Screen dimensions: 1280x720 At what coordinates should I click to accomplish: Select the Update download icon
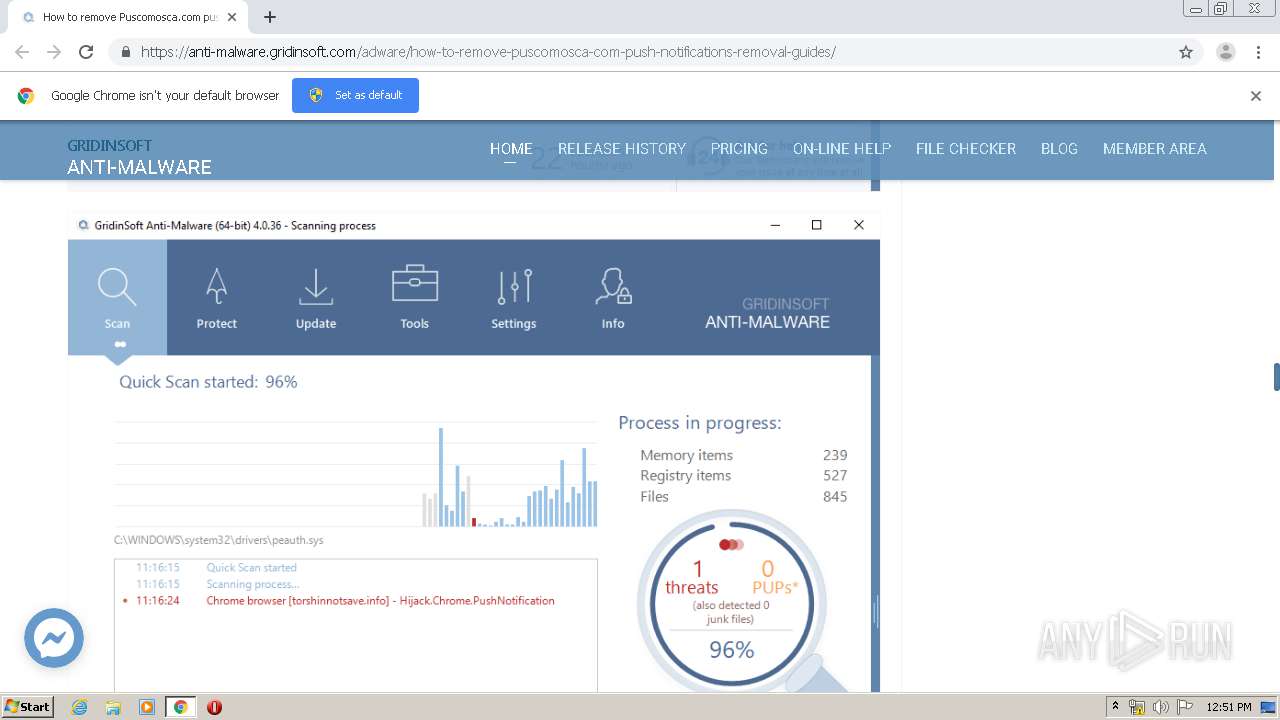[316, 286]
